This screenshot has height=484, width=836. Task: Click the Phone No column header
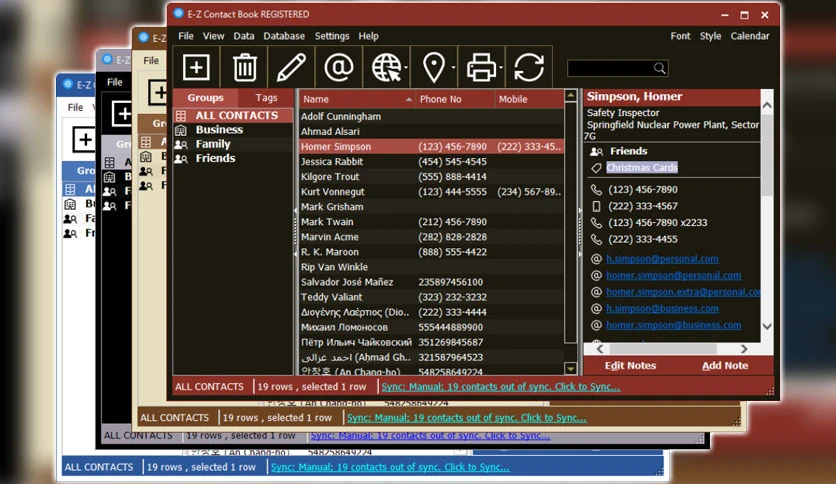click(x=454, y=99)
